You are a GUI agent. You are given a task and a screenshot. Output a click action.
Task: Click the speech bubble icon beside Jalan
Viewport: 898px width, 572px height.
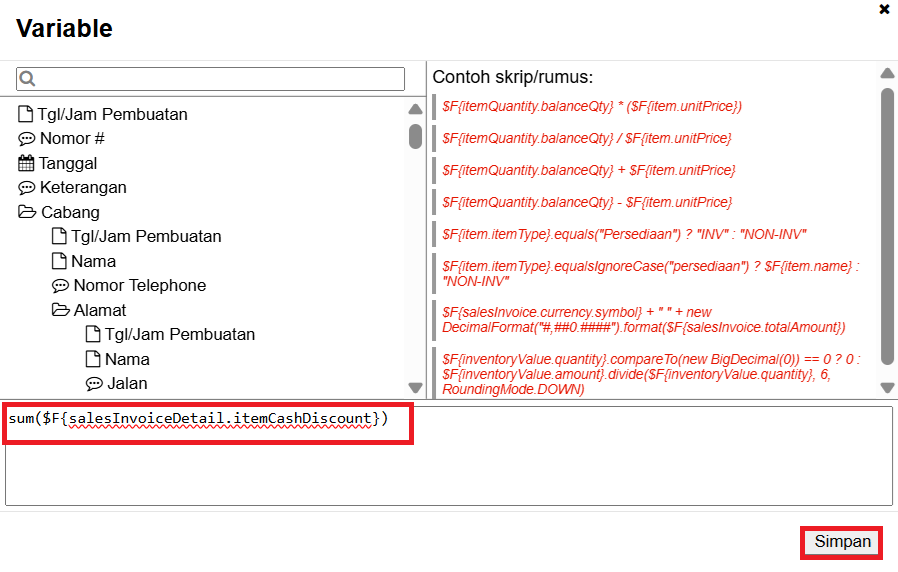(x=94, y=384)
